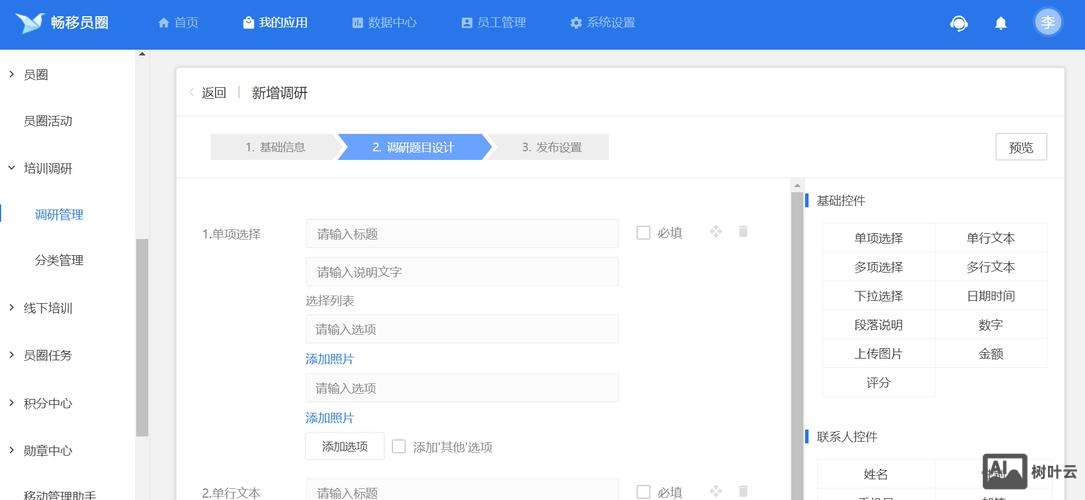Click 添加照片 under the first option
The width and height of the screenshot is (1085, 500).
pos(330,359)
